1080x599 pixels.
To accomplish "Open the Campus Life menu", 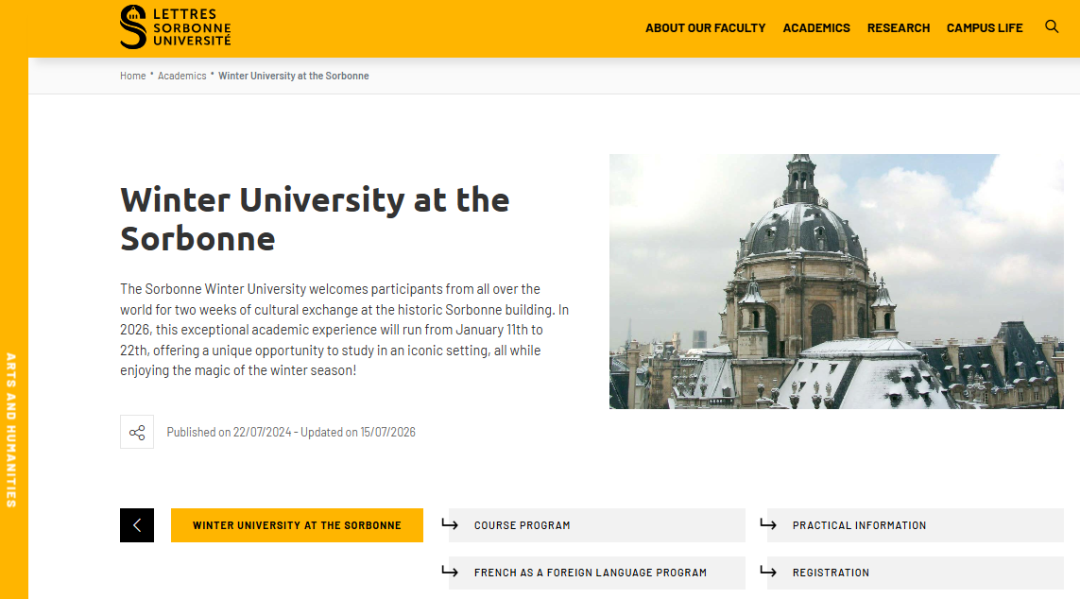I will pyautogui.click(x=984, y=28).
